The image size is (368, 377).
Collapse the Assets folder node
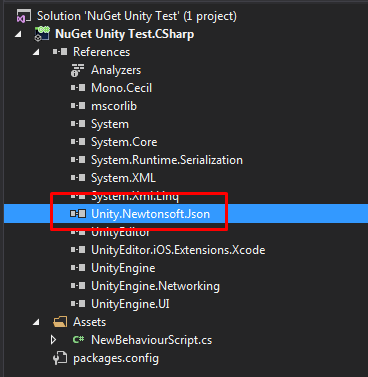(36, 322)
